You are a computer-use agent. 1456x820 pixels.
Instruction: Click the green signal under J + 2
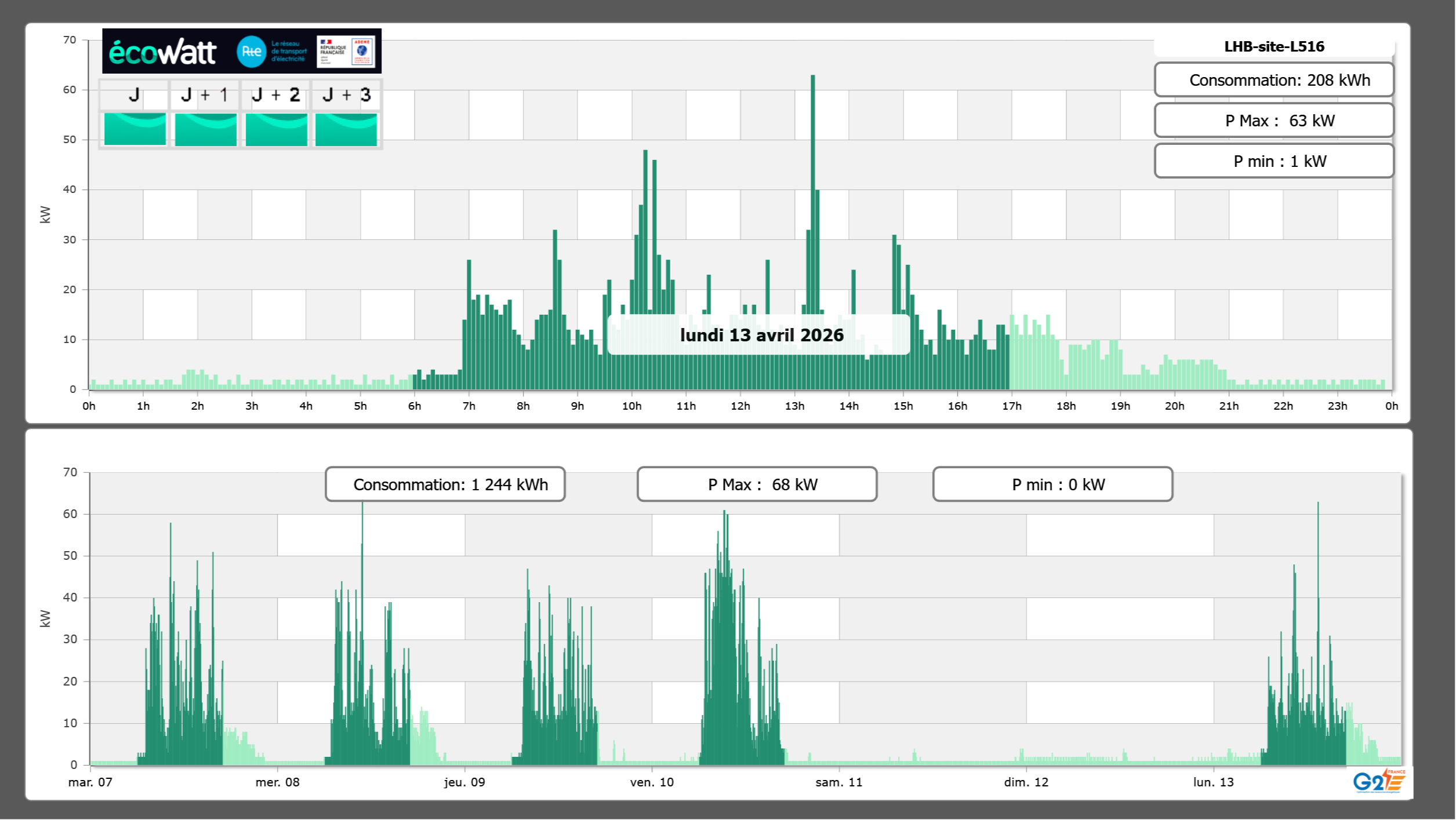276,129
